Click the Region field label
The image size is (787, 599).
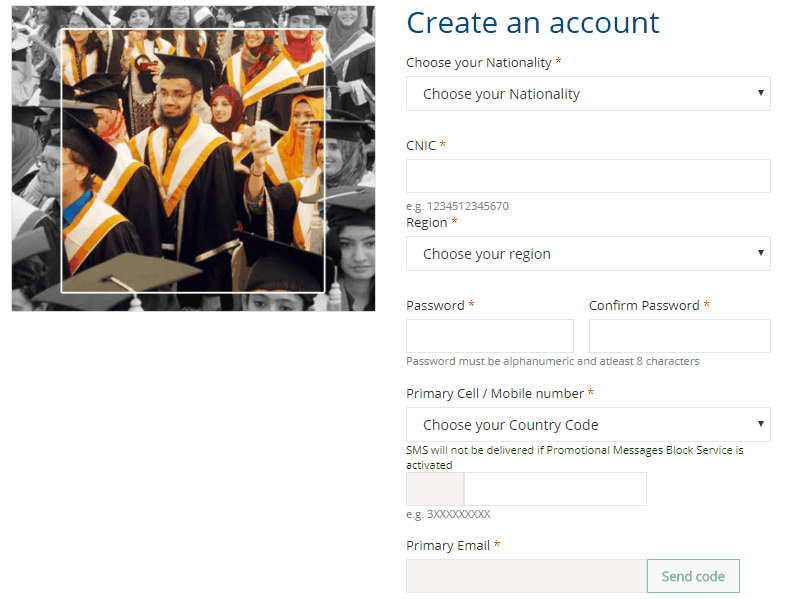[x=426, y=223]
